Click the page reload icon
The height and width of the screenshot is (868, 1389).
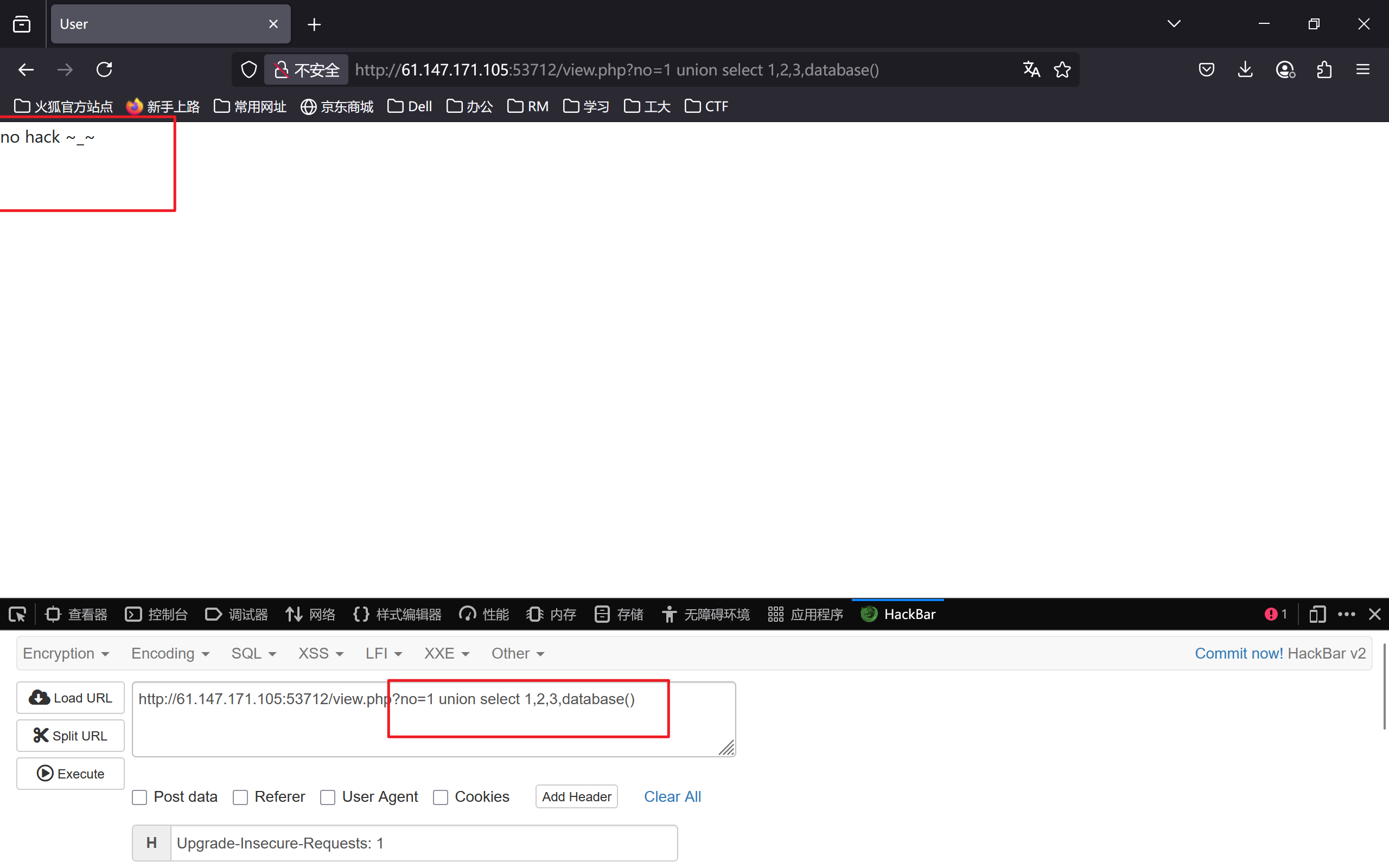(104, 69)
